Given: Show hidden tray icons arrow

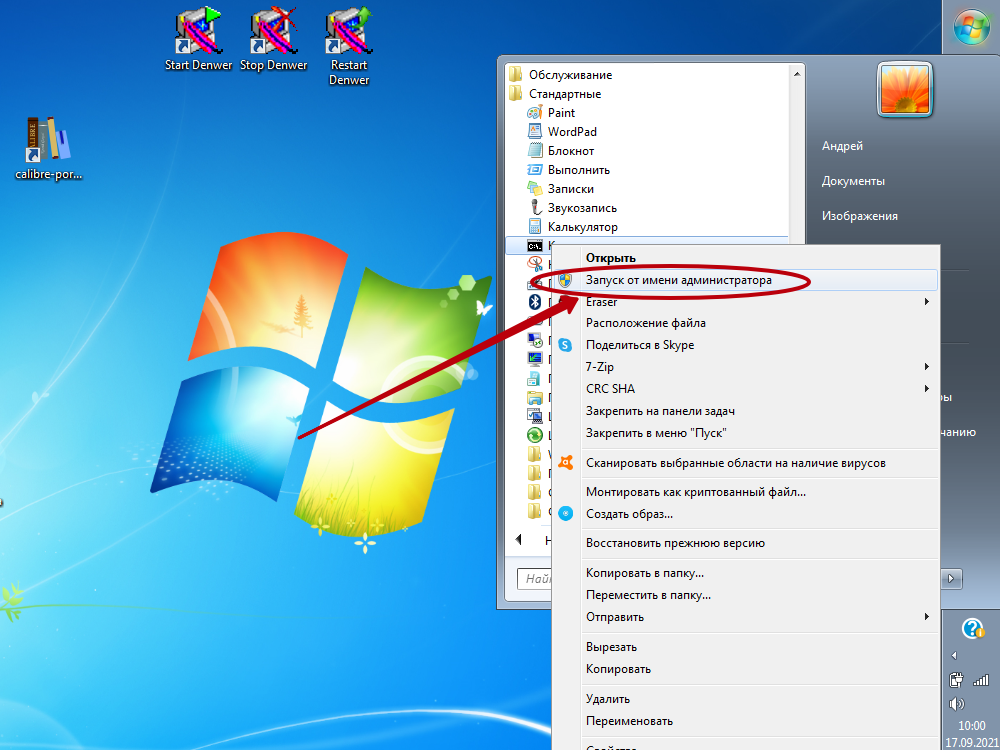Looking at the screenshot, I should (954, 656).
